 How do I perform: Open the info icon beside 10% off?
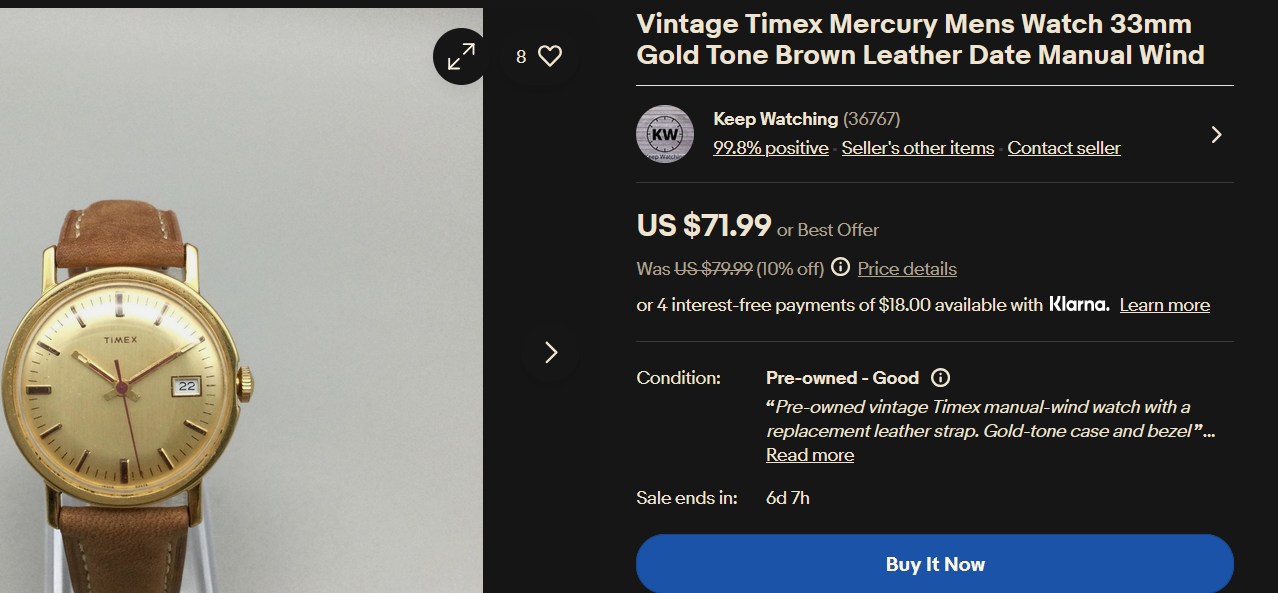click(x=841, y=267)
